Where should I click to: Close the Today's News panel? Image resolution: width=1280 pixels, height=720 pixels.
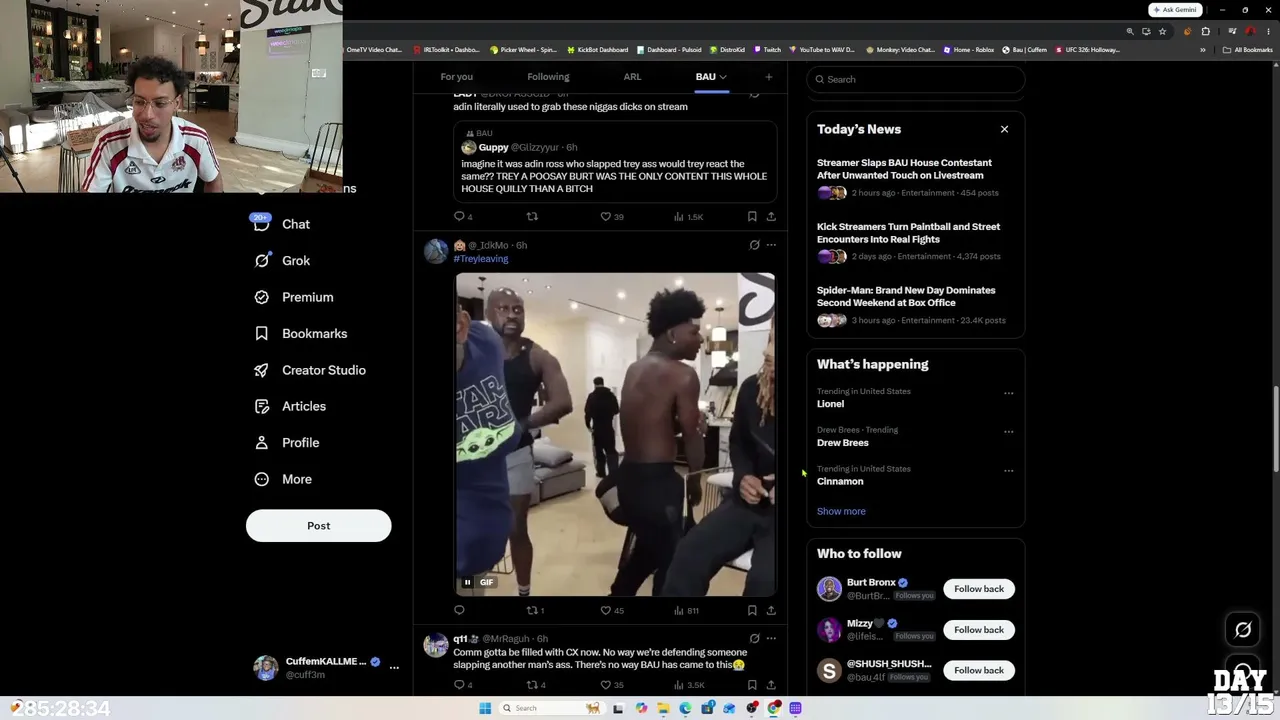[1005, 129]
